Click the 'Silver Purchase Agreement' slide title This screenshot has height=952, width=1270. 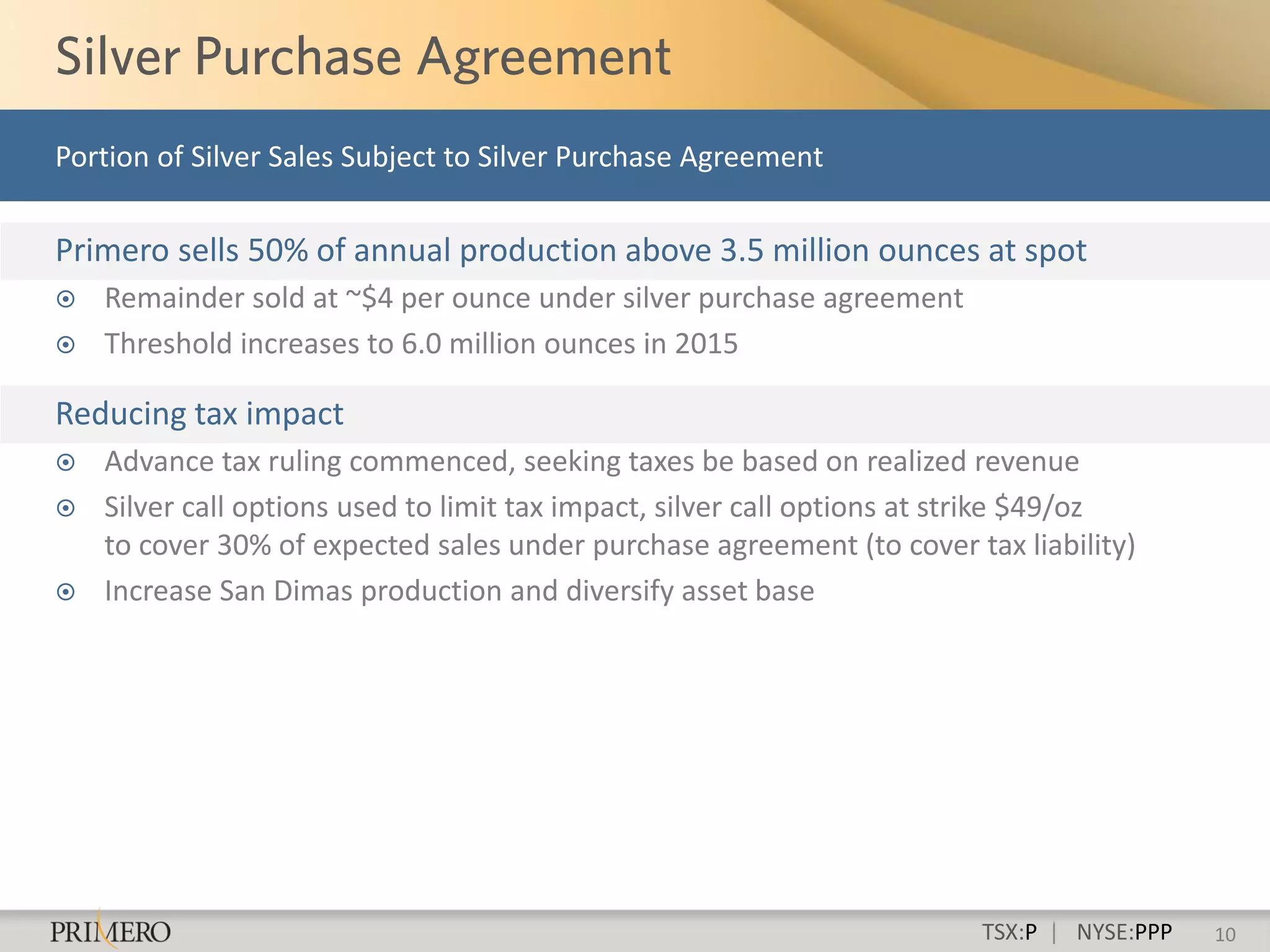click(363, 57)
